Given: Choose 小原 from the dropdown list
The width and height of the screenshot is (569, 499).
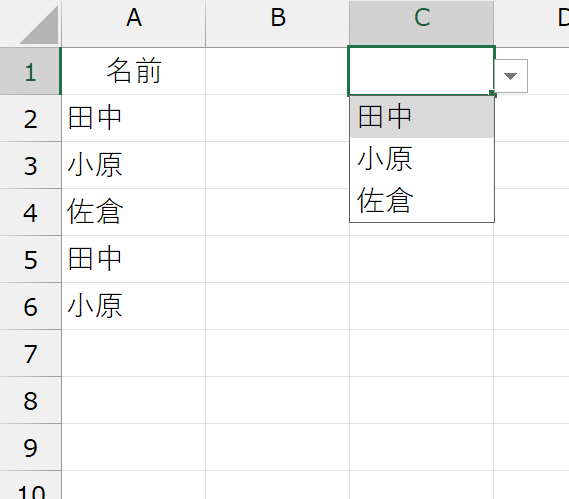Looking at the screenshot, I should [422, 159].
